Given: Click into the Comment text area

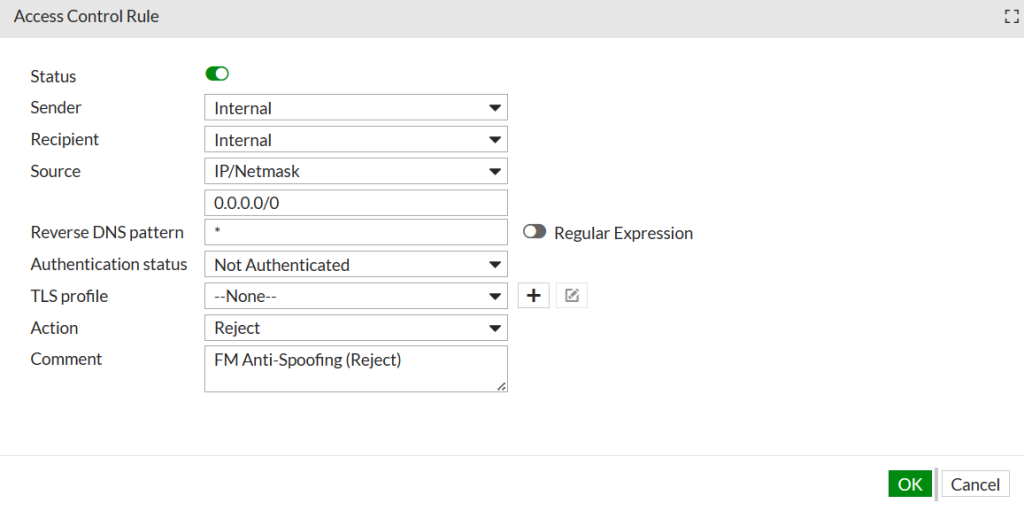Looking at the screenshot, I should click(x=355, y=368).
